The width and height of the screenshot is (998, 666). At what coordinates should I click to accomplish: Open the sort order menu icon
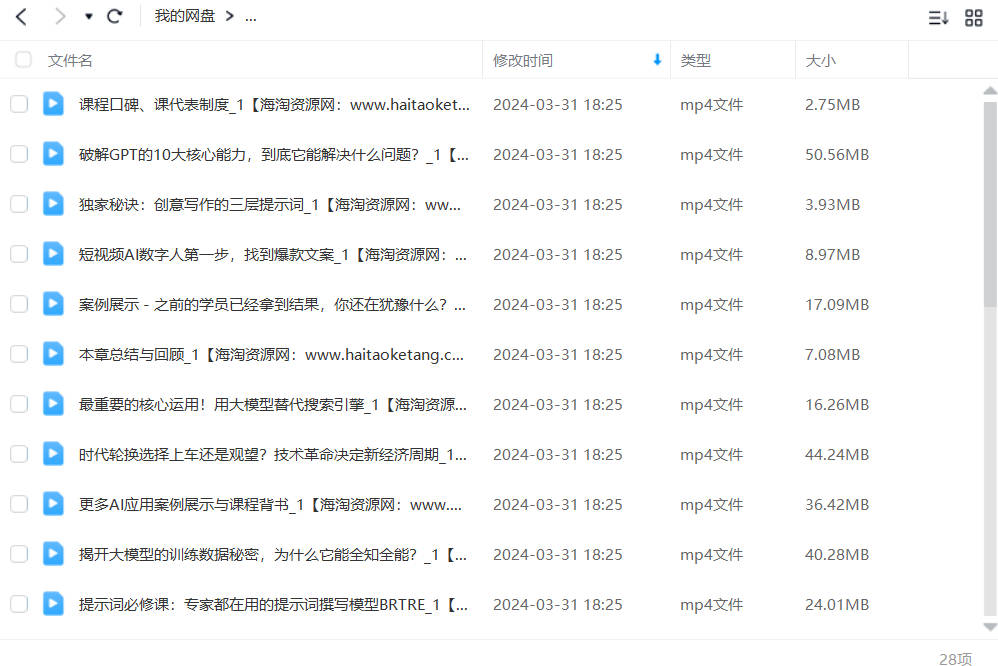[938, 18]
